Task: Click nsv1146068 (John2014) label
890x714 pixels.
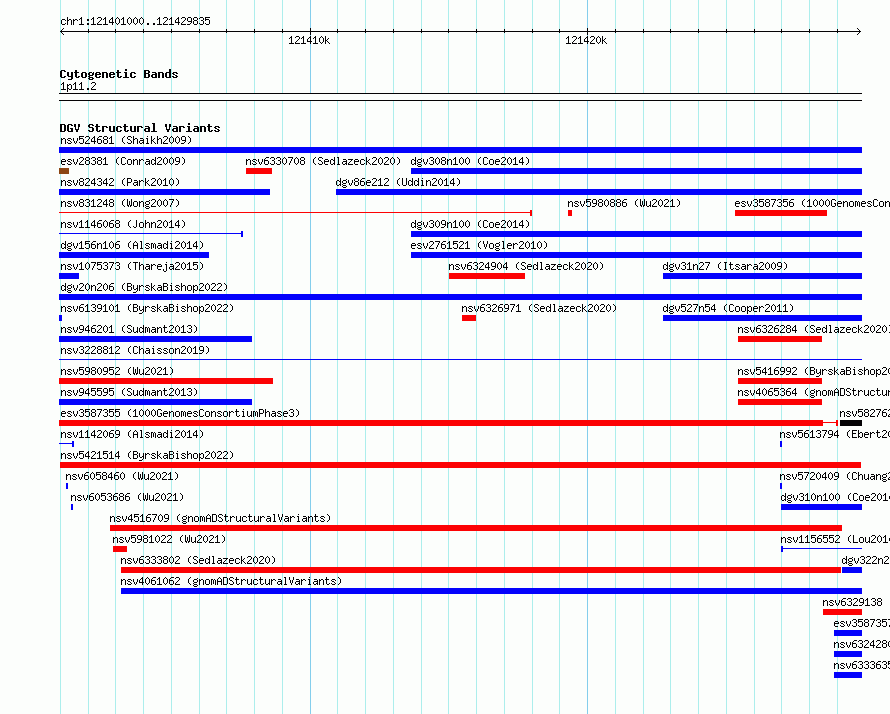Action: [123, 224]
